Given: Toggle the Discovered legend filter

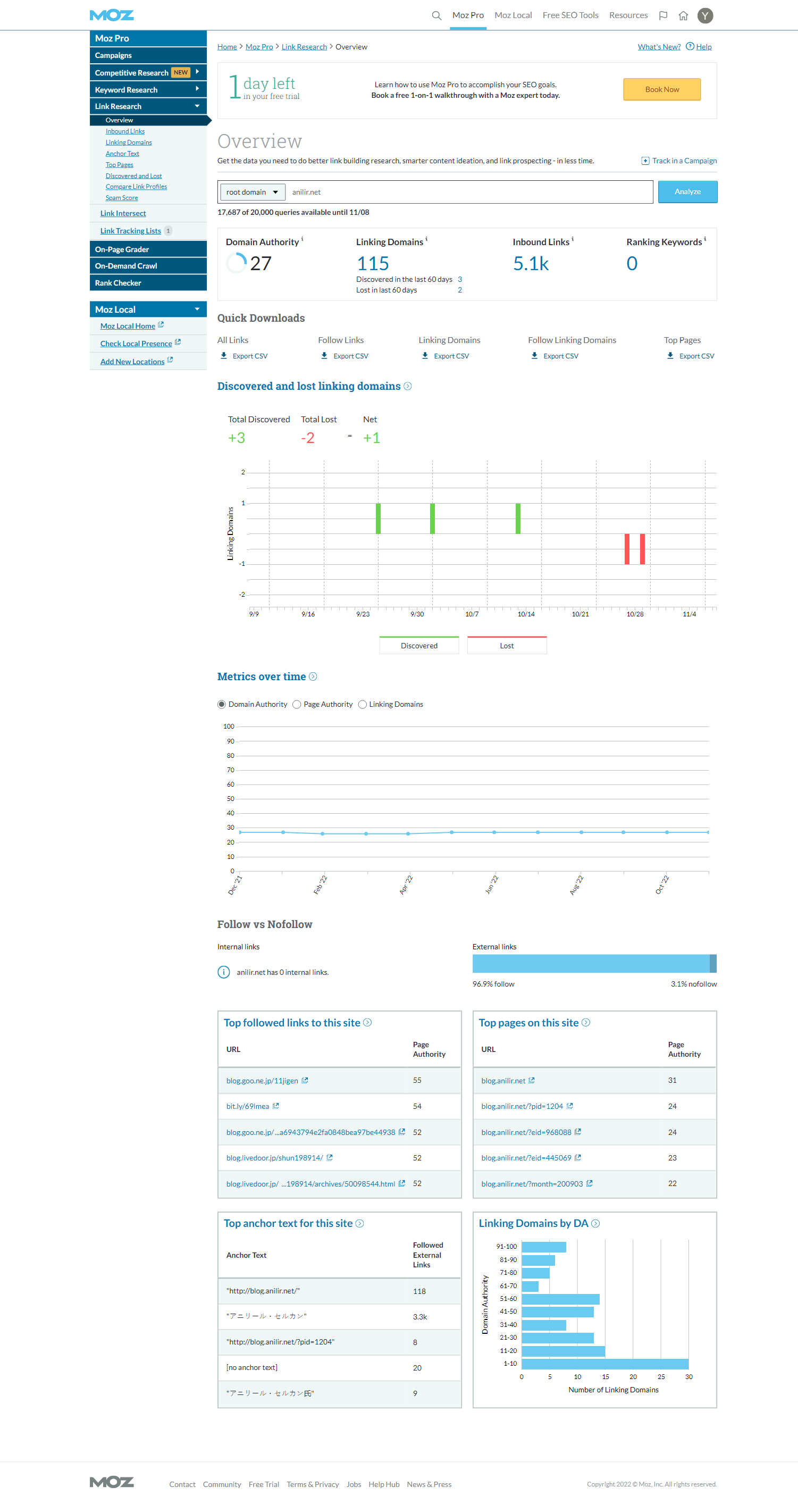Looking at the screenshot, I should [x=419, y=645].
